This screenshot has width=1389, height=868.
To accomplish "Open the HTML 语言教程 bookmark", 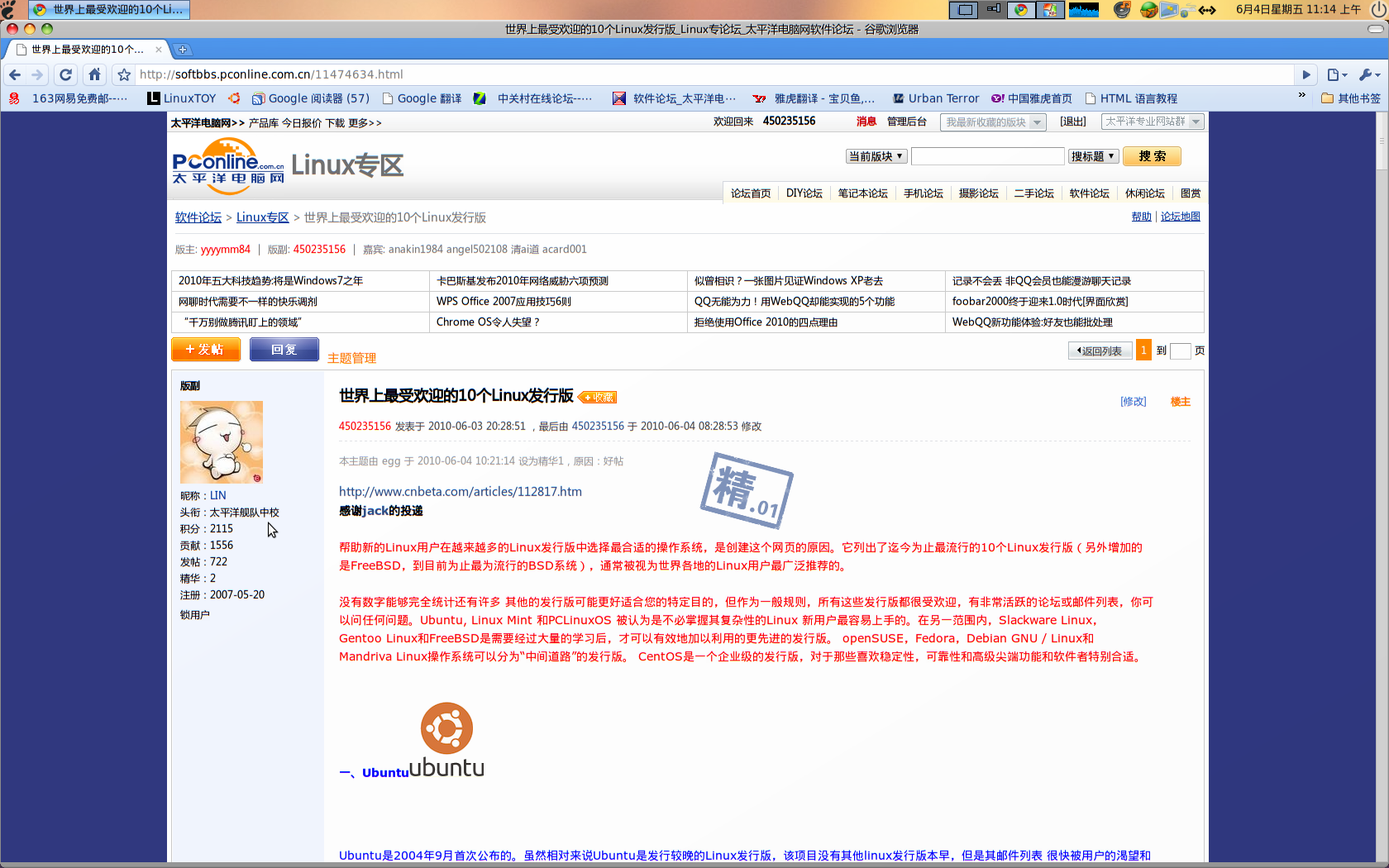I will [1131, 98].
